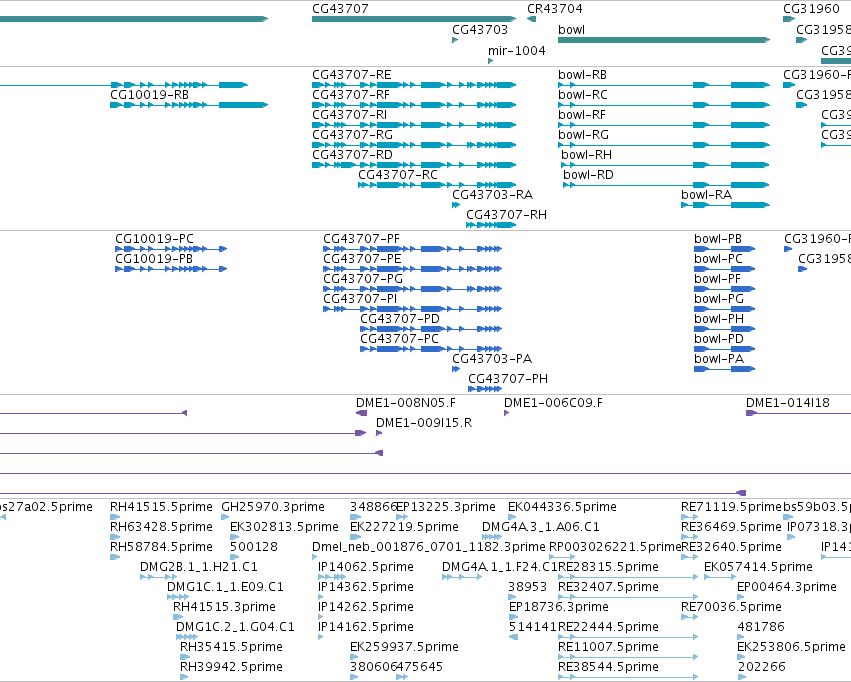Select transcript CG43707-RD label
851x682 pixels.
click(352, 155)
